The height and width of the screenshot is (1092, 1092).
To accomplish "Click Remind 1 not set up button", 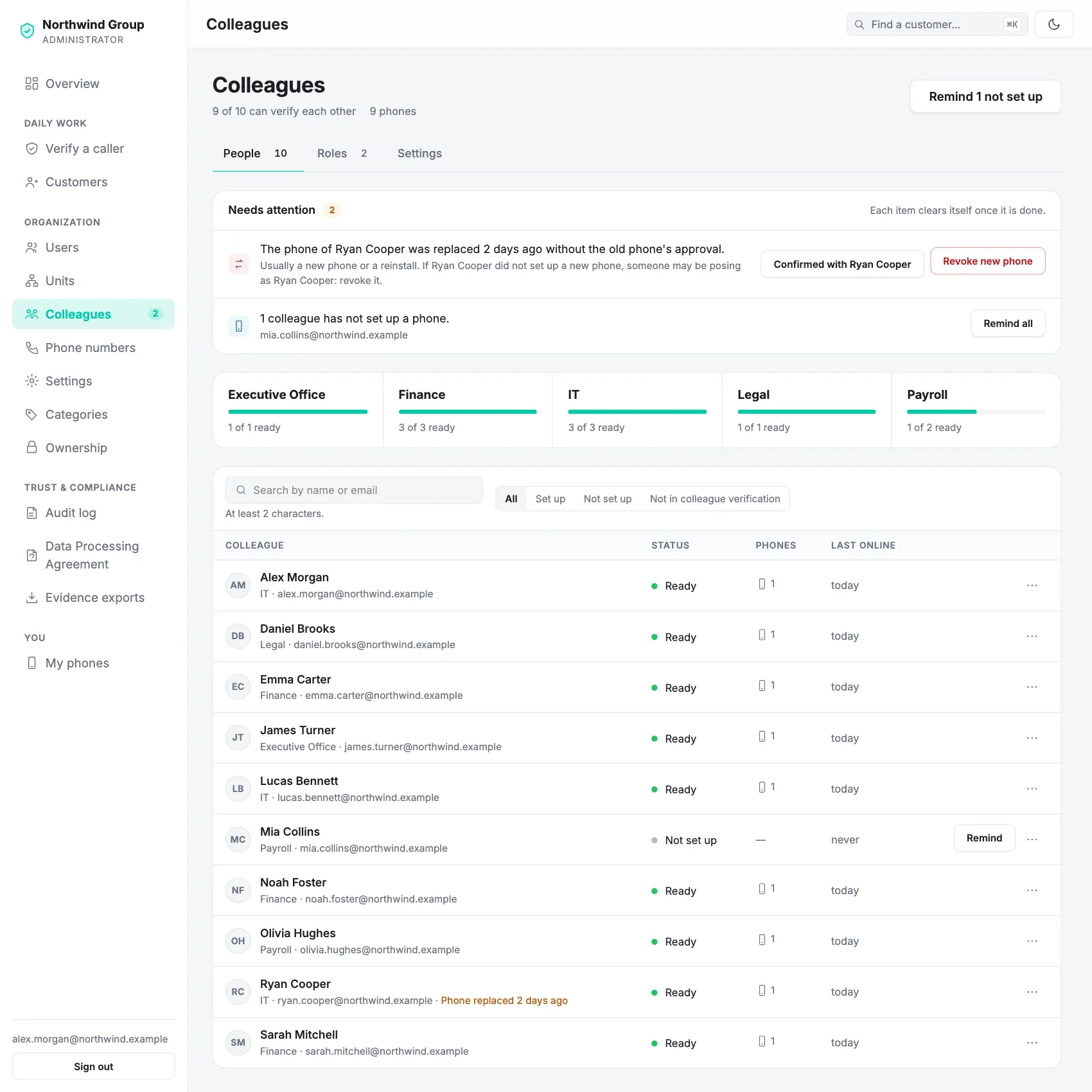I will click(x=985, y=96).
